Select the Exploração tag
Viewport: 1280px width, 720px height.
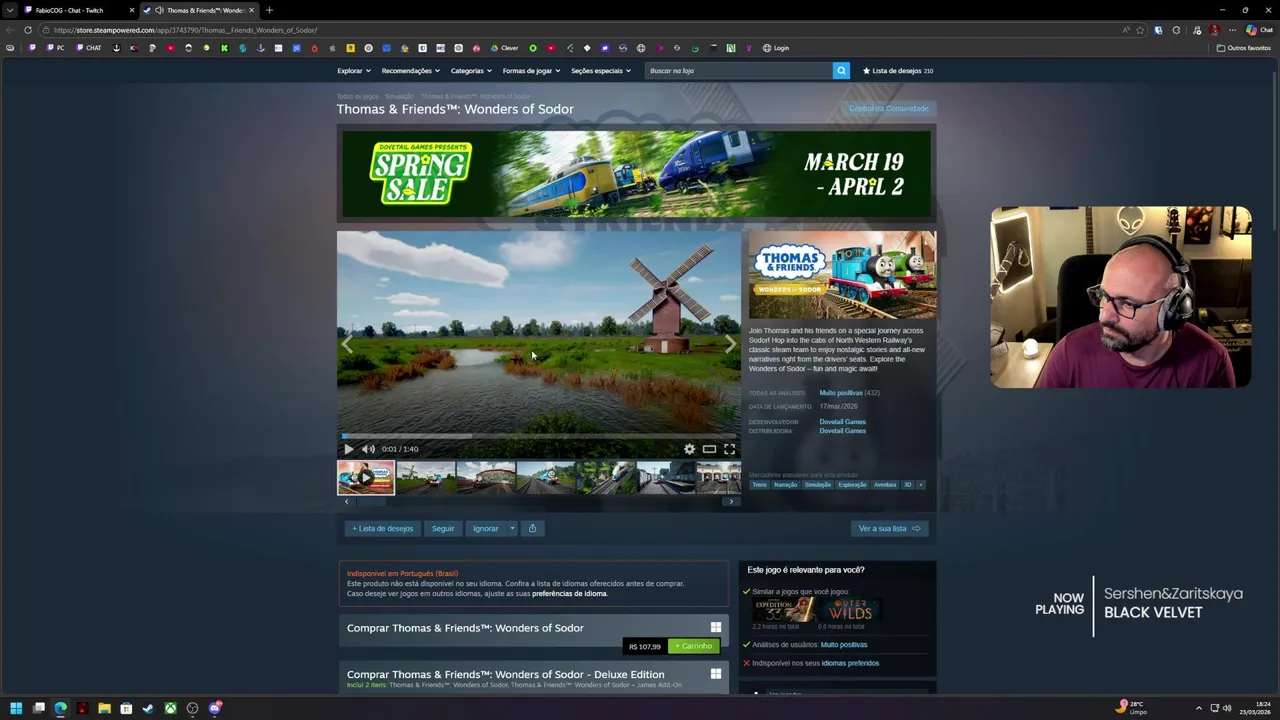852,485
